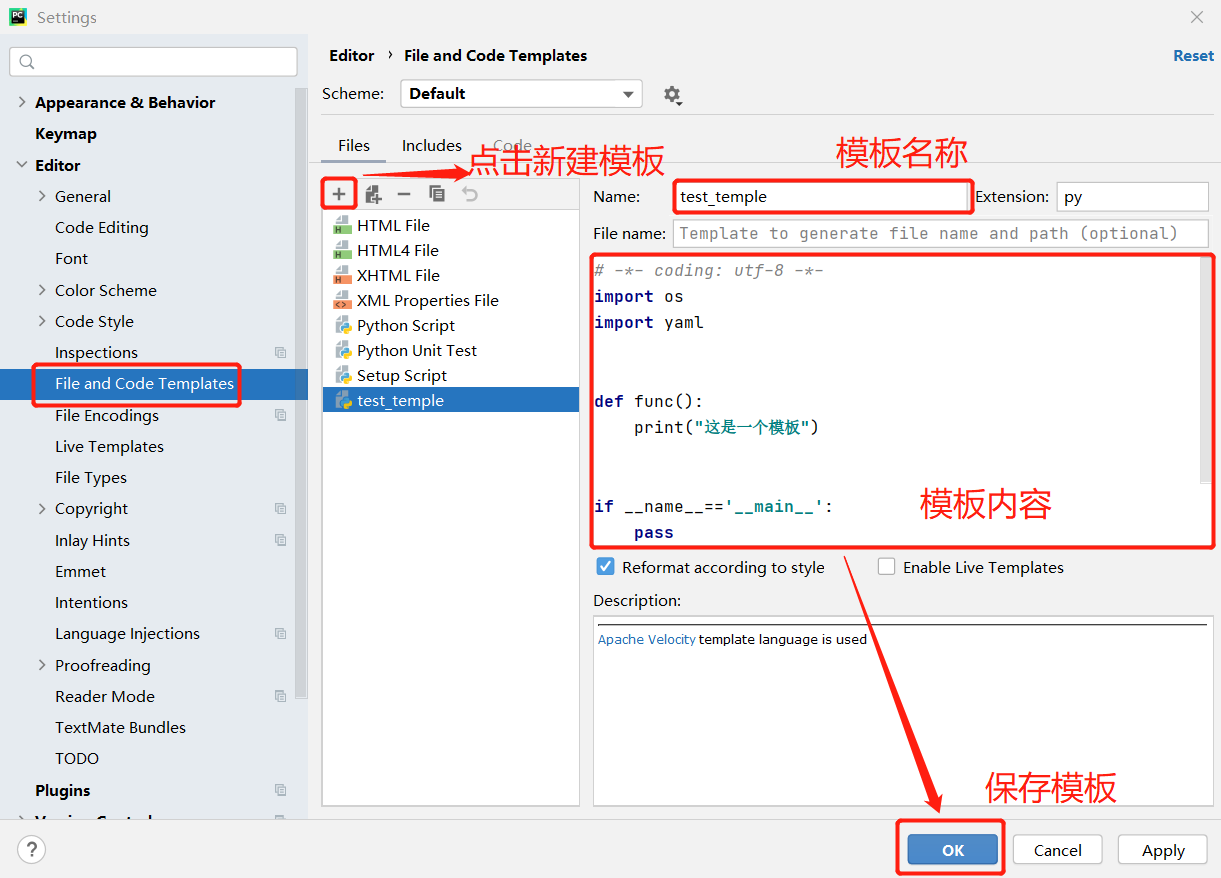Screen dimensions: 1221x878
Task: Click the HTML4 File template icon
Action: 343,250
